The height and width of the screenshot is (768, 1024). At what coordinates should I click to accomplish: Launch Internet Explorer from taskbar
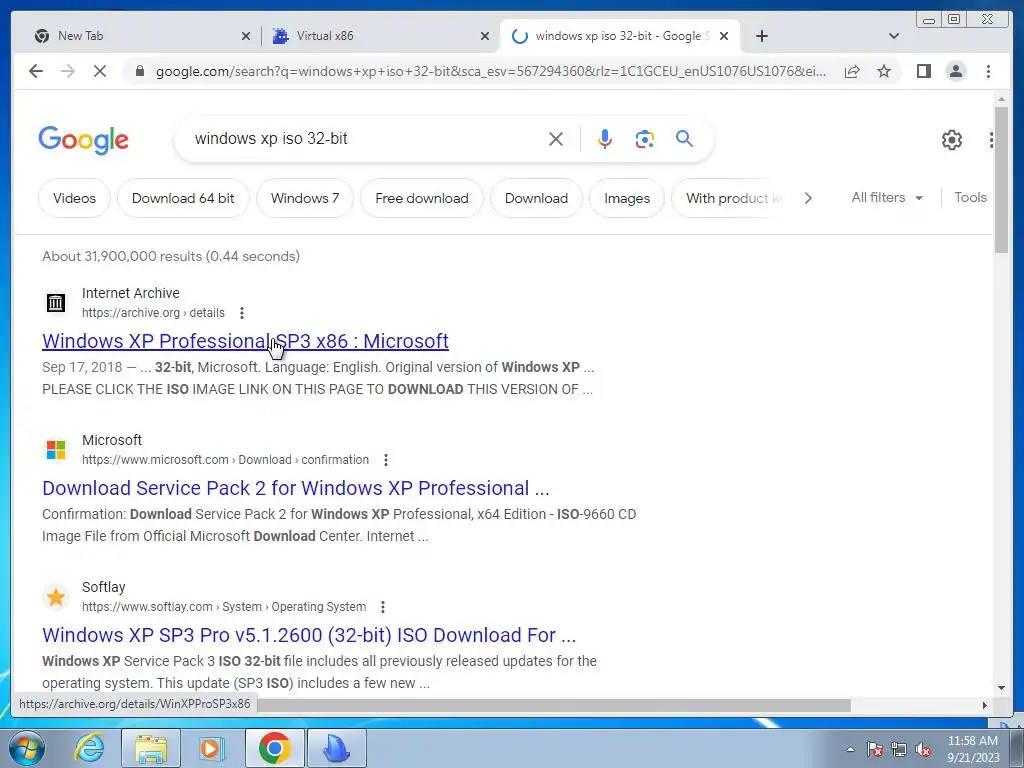tap(89, 748)
